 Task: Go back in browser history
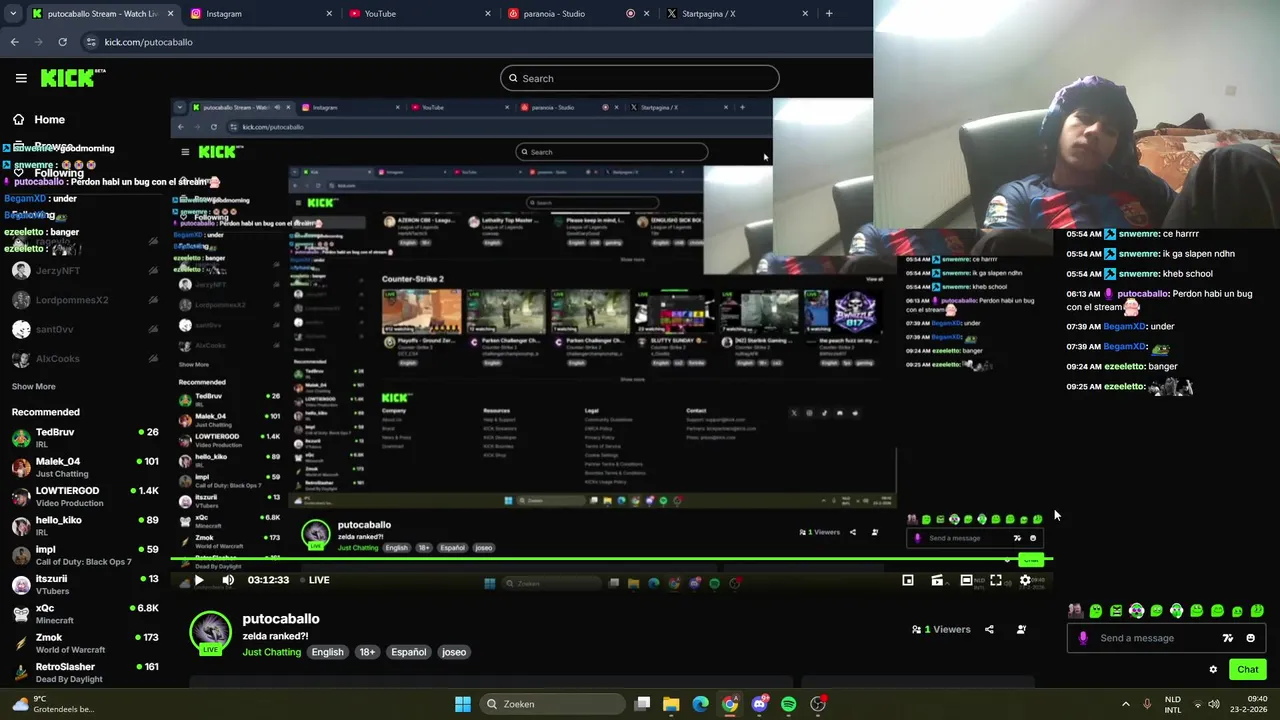tap(14, 42)
